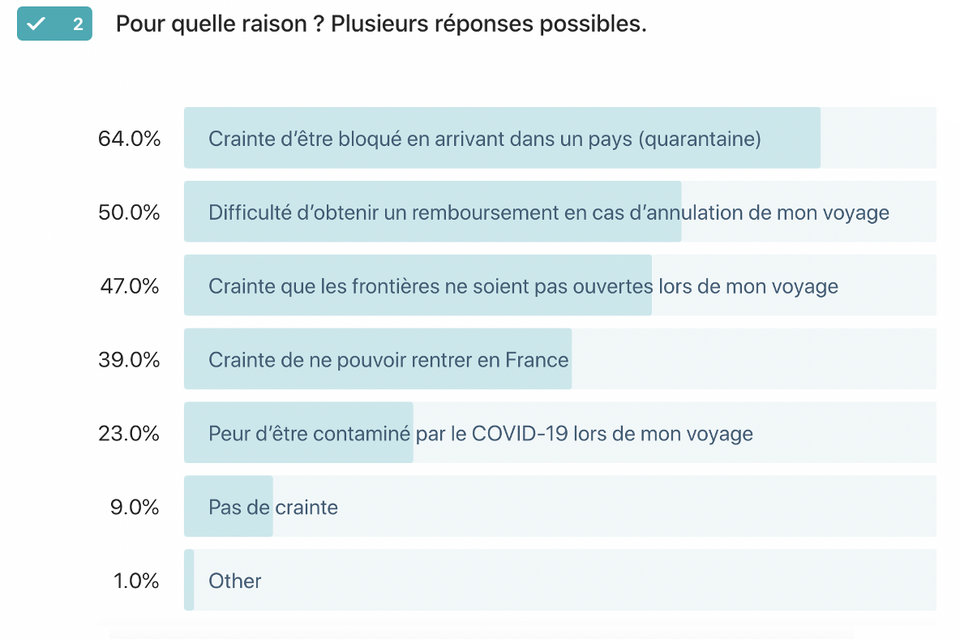Click the question title 'Pour quelle raison ?'
The image size is (960, 639).
220,24
